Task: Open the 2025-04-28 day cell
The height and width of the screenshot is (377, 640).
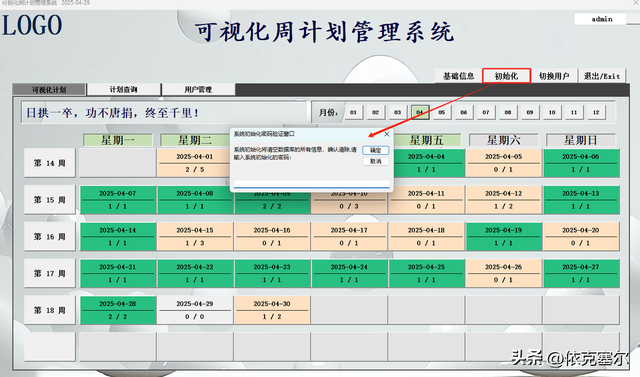Action: pos(118,310)
